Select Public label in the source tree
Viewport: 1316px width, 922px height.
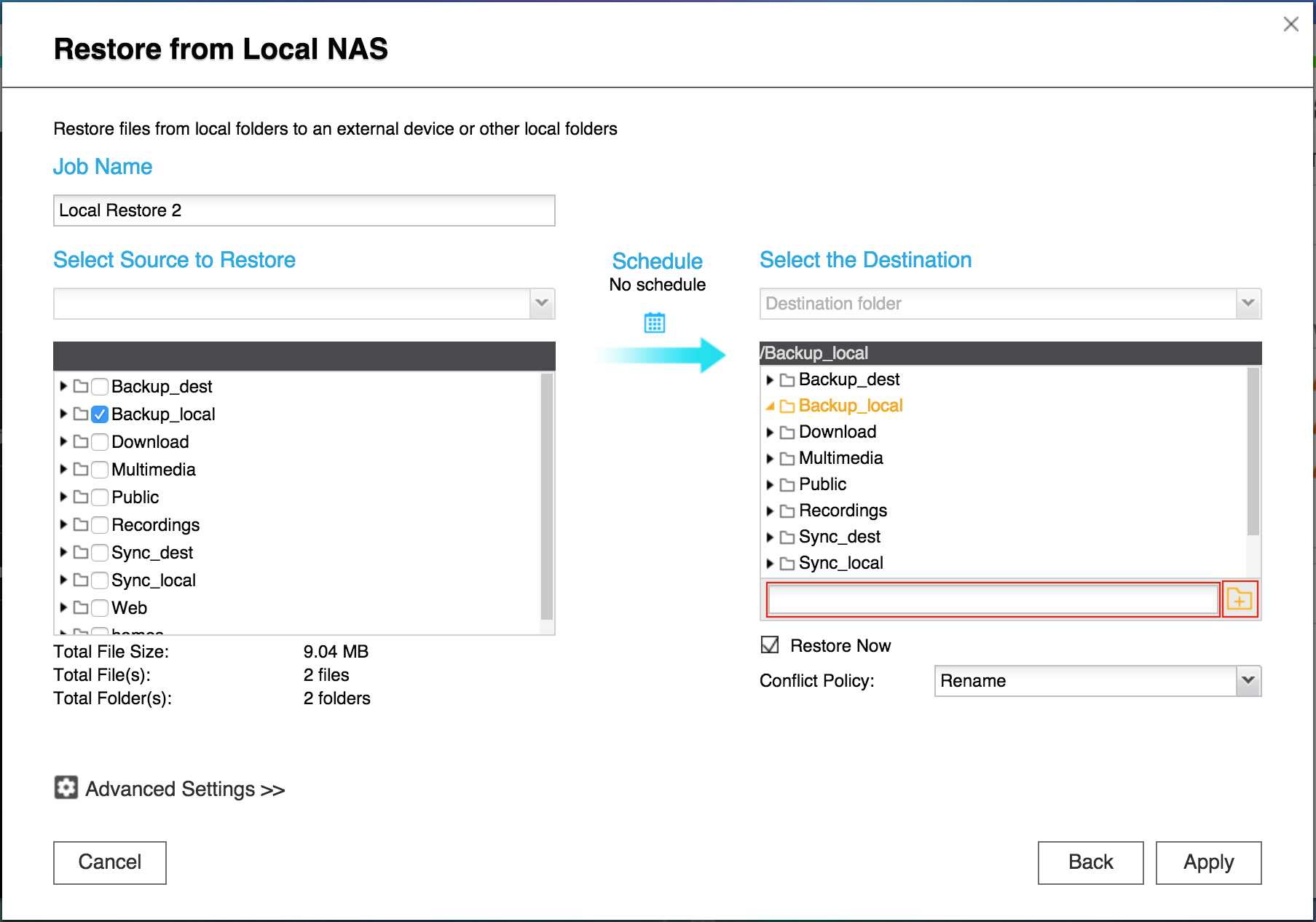click(135, 497)
